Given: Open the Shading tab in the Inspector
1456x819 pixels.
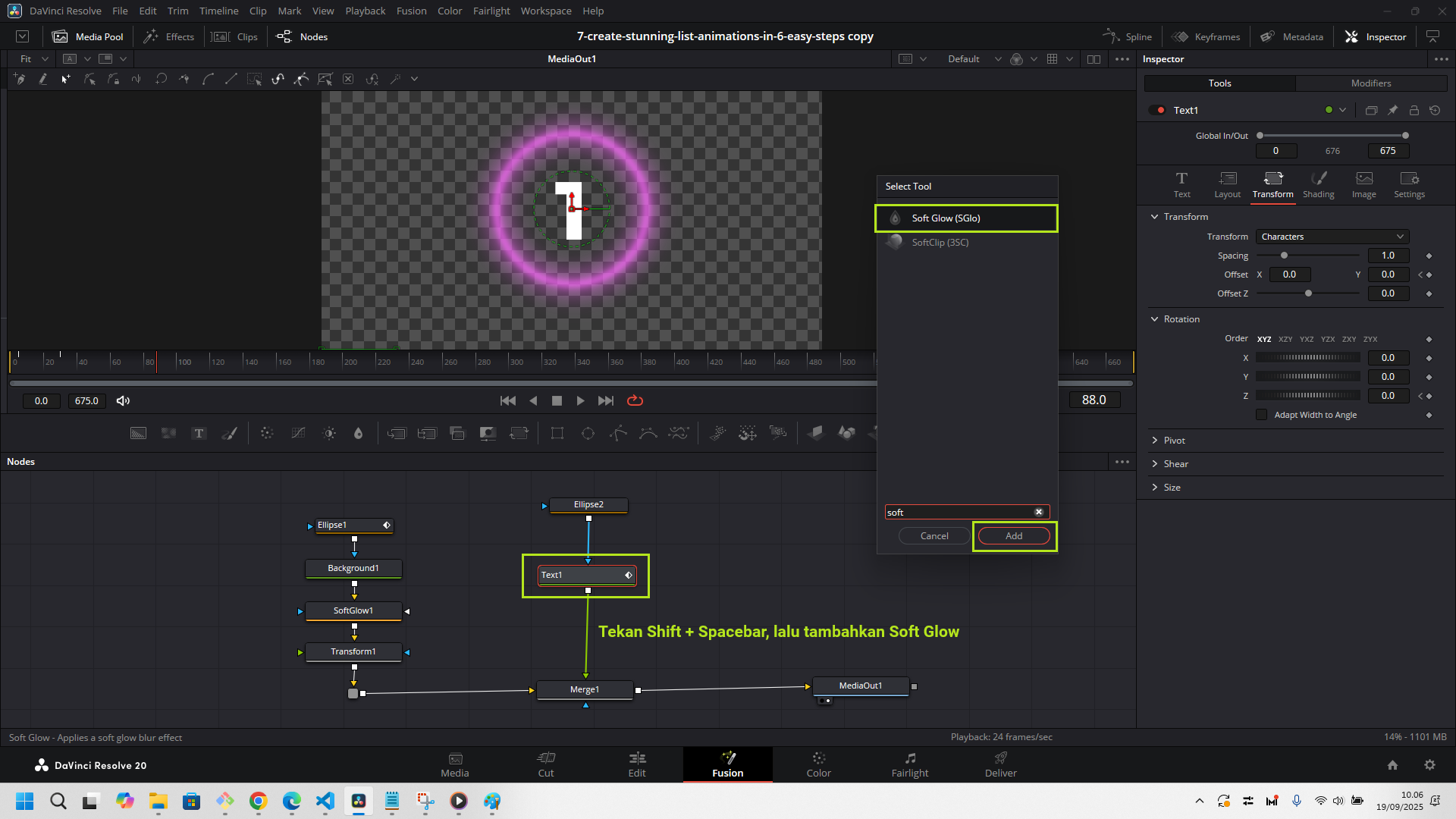Looking at the screenshot, I should [1318, 184].
